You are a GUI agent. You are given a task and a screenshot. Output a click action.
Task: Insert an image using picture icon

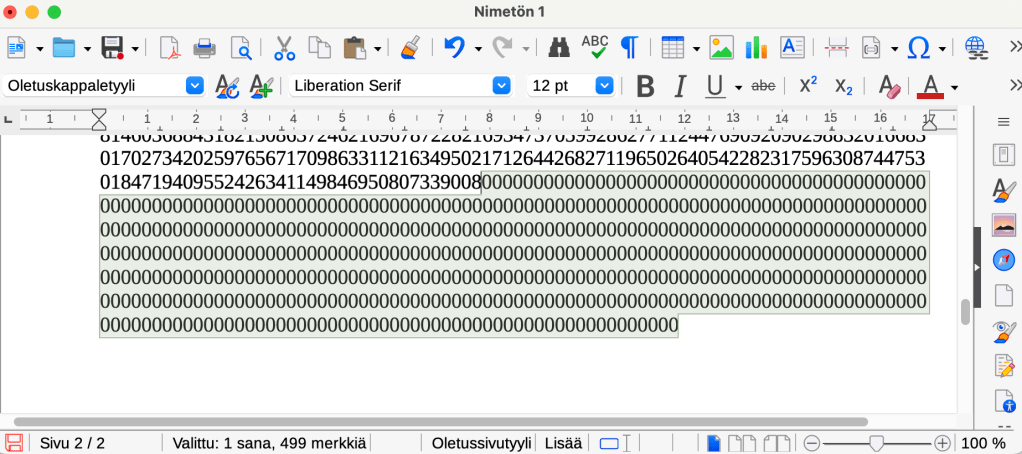[x=722, y=47]
